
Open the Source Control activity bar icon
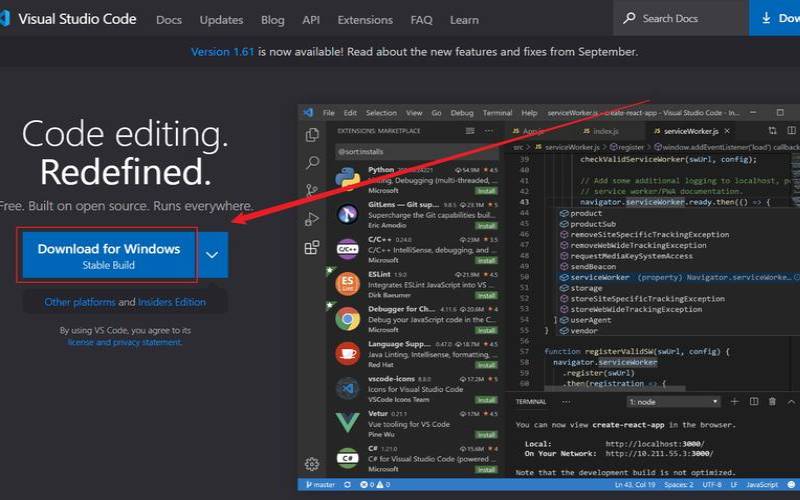[x=312, y=191]
